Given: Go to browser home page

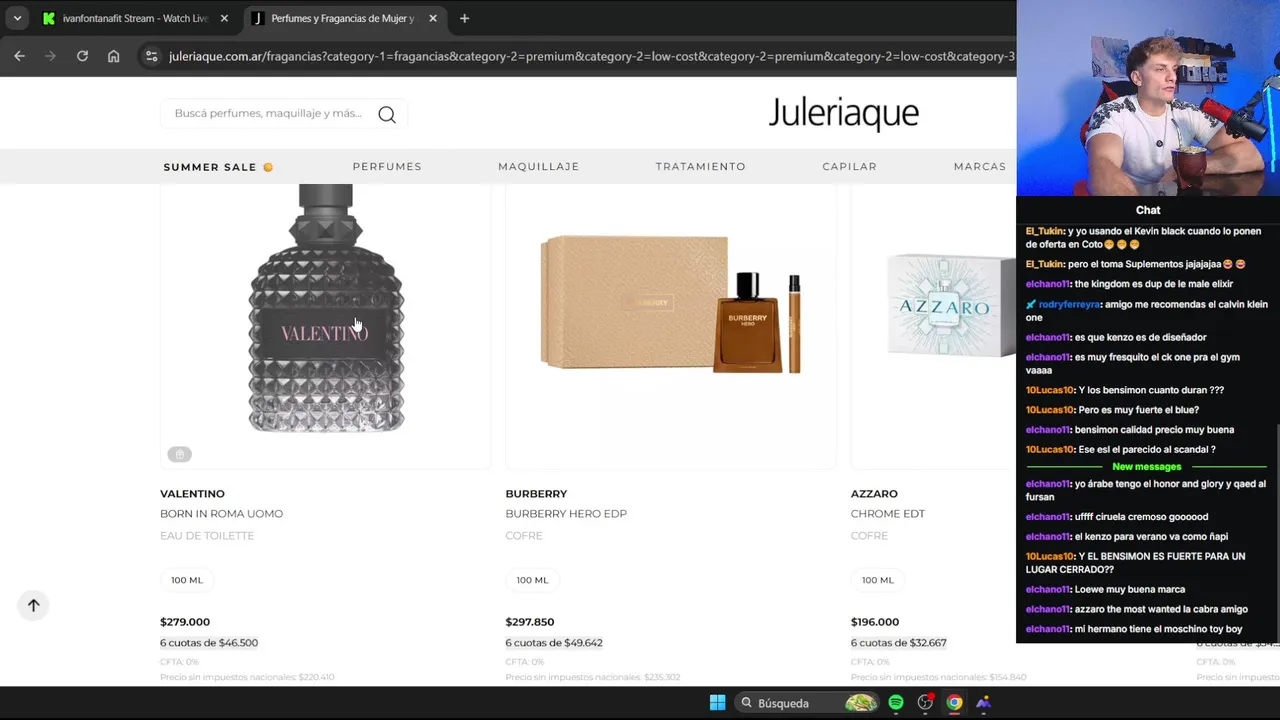Looking at the screenshot, I should [x=113, y=56].
